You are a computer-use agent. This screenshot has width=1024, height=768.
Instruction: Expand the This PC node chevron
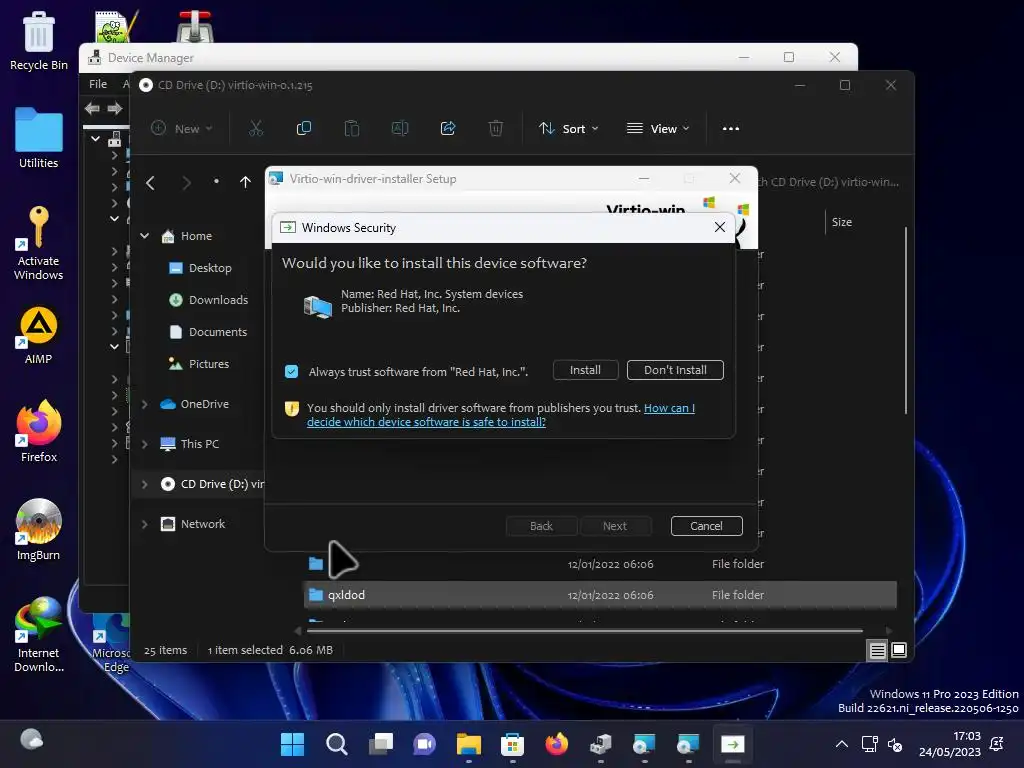coord(144,444)
